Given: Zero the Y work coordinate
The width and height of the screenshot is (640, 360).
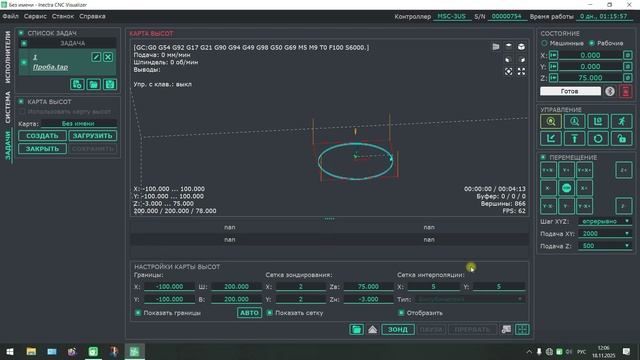Looking at the screenshot, I should coord(628,66).
